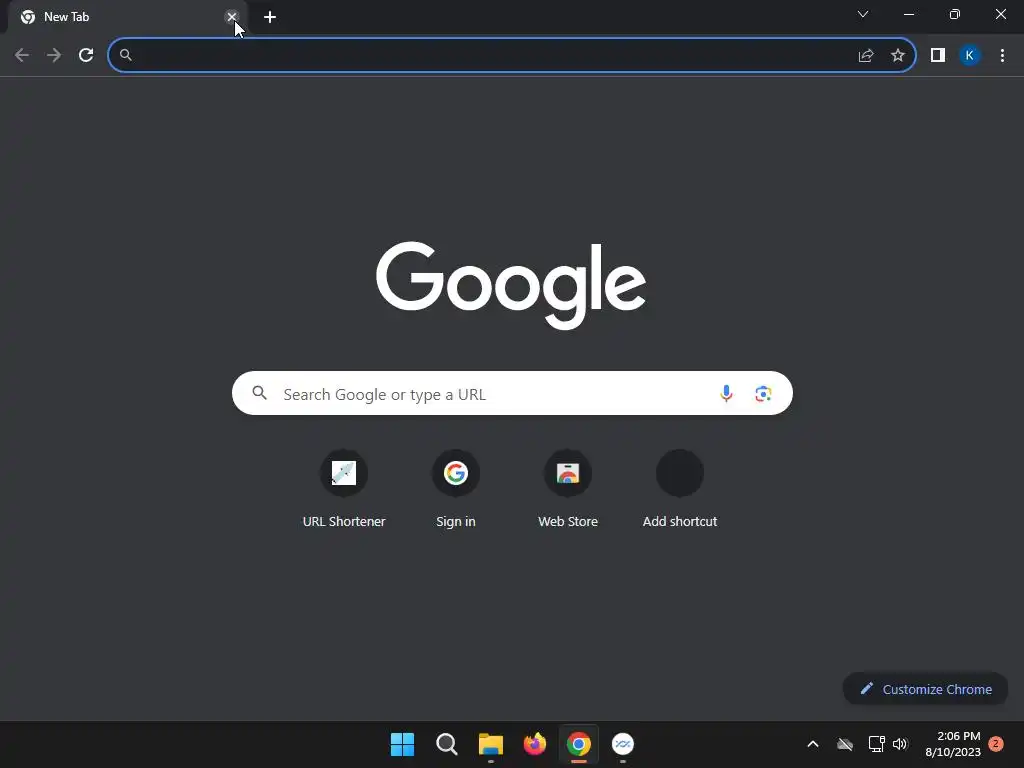Open the Windows Start menu
1024x768 pixels.
(x=402, y=744)
